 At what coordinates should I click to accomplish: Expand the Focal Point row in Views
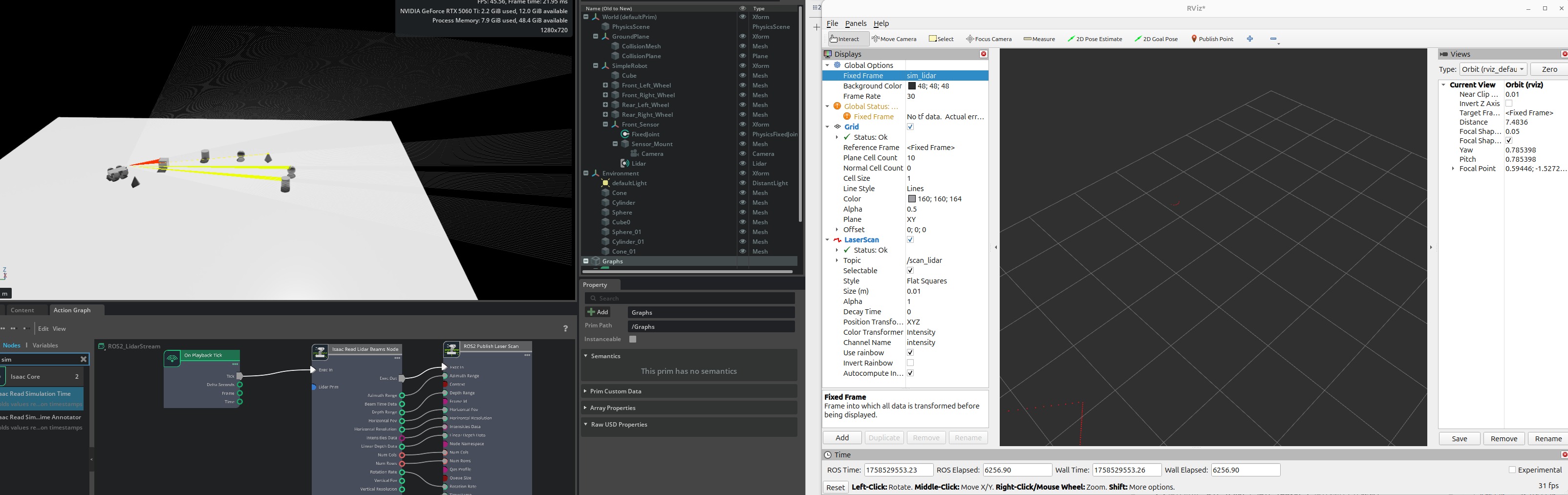(x=1453, y=169)
